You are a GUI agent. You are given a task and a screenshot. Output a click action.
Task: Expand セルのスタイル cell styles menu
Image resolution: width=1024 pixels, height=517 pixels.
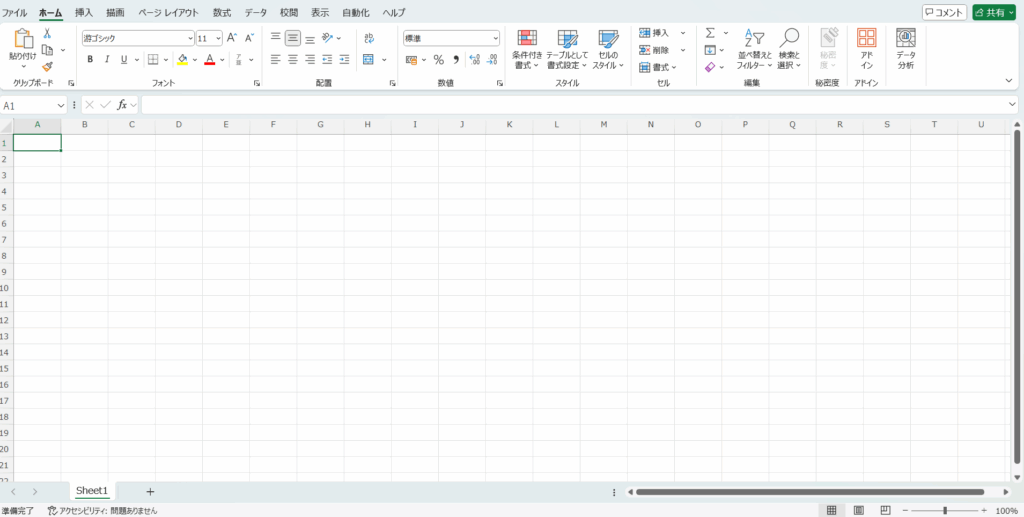point(608,49)
